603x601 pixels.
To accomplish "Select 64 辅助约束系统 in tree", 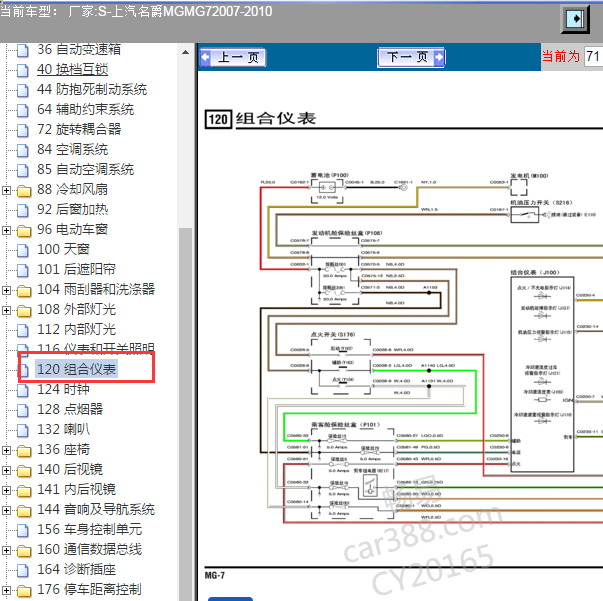I will click(85, 109).
